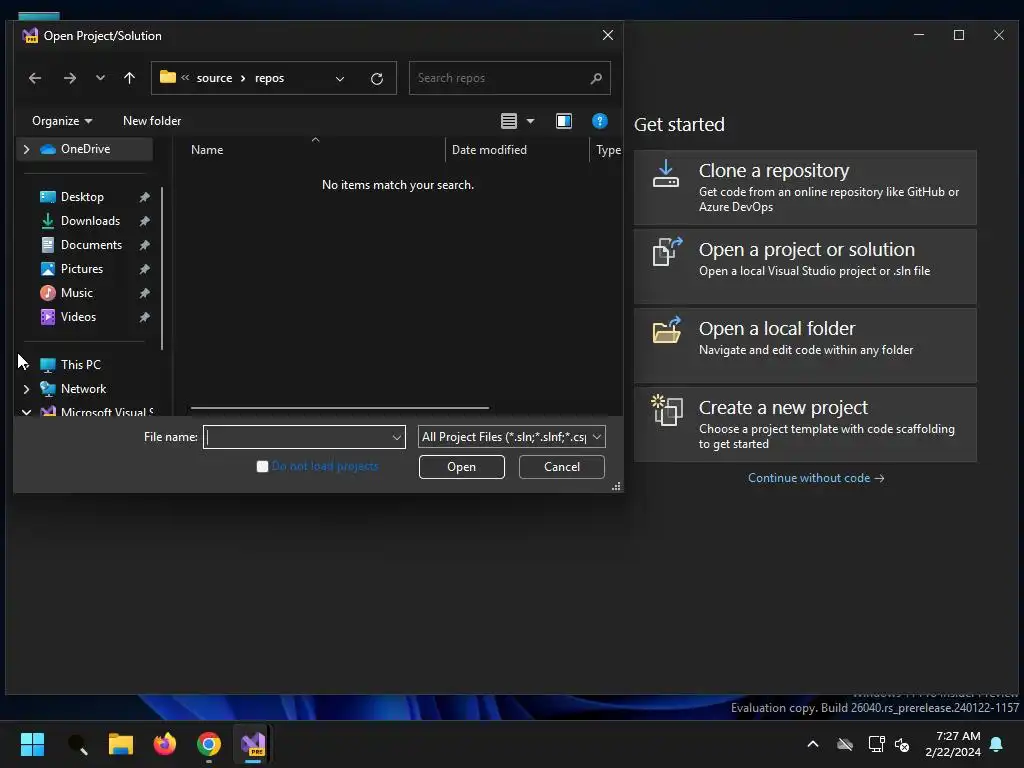The width and height of the screenshot is (1024, 768).
Task: Go up one folder level
Action: [x=129, y=78]
